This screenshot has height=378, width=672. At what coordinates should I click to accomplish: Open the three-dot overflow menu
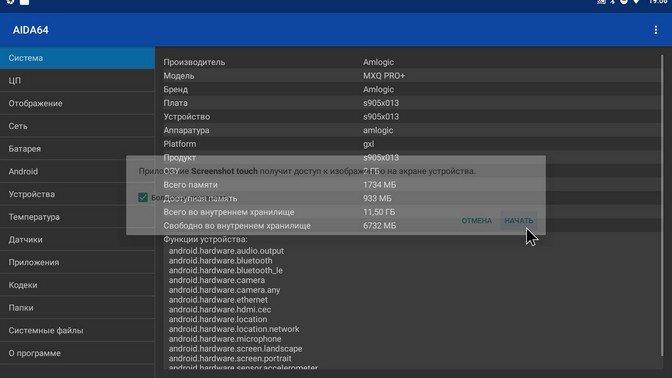point(655,30)
